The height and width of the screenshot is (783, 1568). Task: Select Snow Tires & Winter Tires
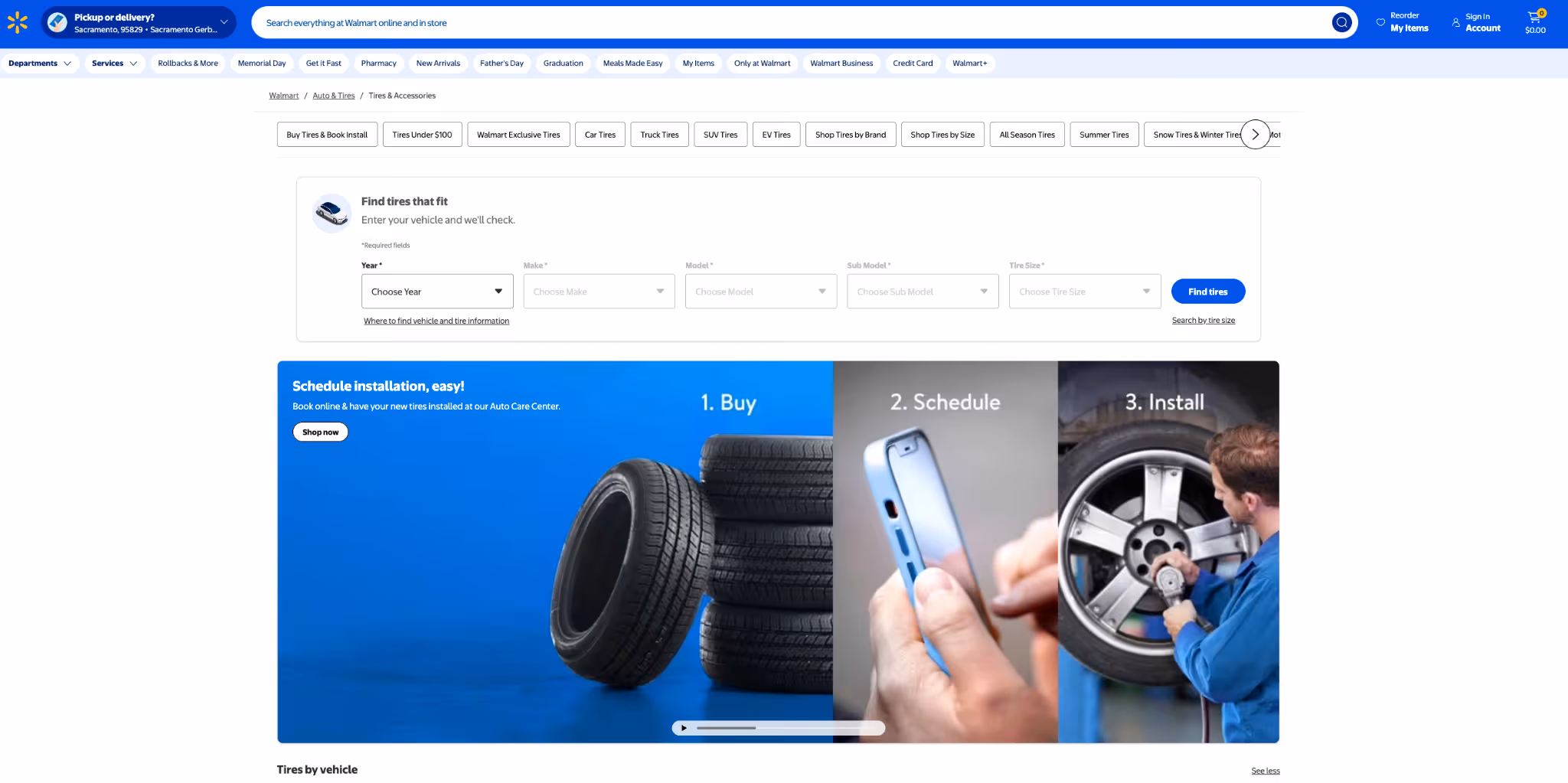(x=1194, y=135)
